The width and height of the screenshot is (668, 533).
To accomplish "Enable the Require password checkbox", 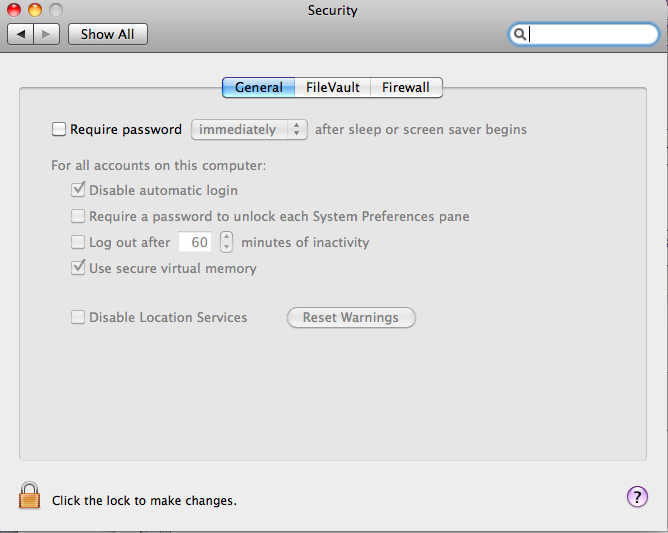I will click(59, 129).
